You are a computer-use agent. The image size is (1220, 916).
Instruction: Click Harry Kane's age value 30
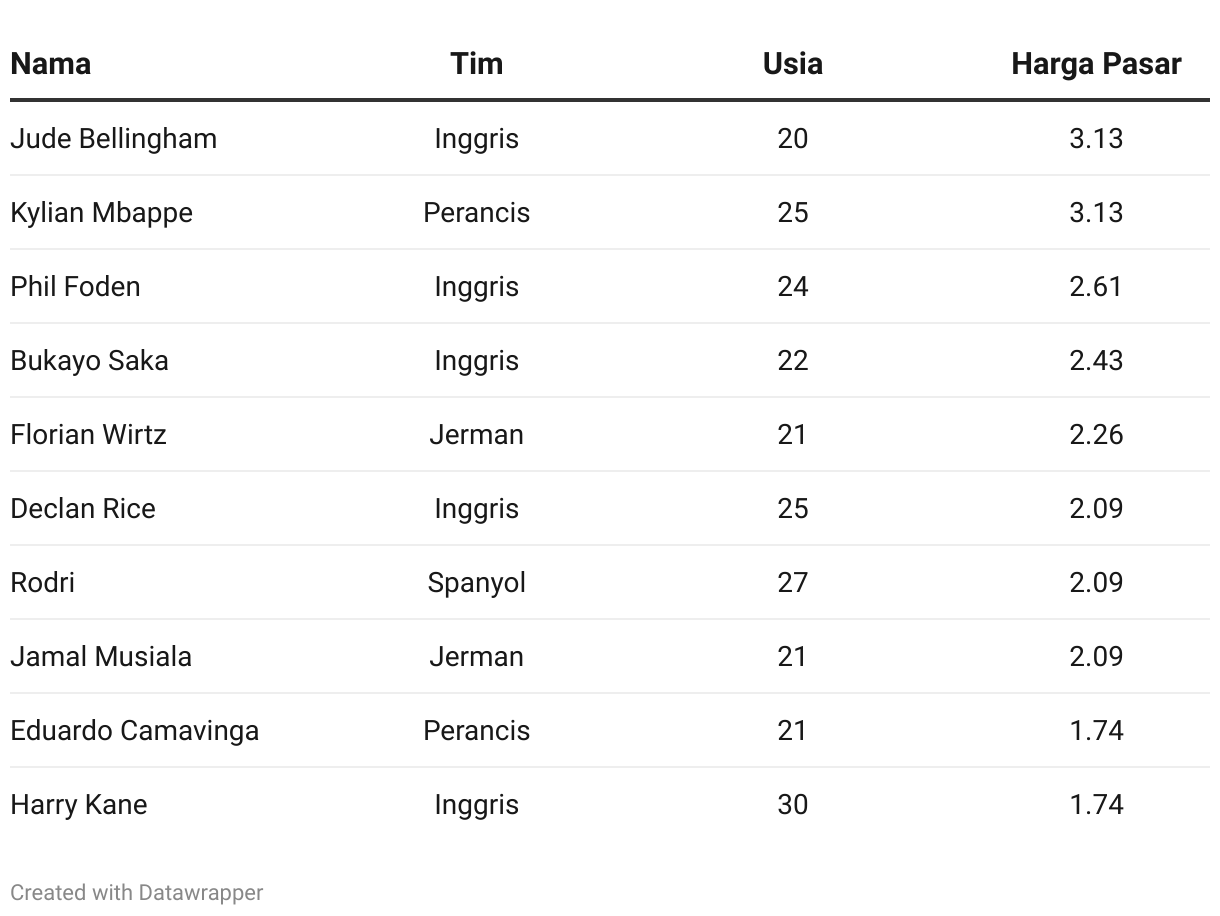tap(792, 804)
